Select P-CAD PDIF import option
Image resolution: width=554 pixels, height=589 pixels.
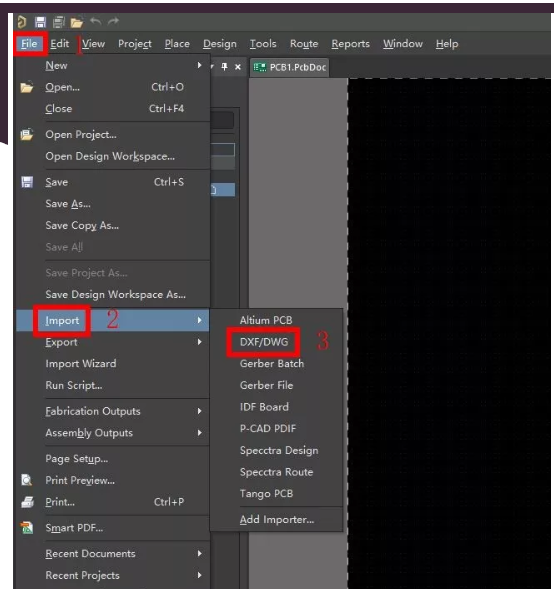point(276,429)
